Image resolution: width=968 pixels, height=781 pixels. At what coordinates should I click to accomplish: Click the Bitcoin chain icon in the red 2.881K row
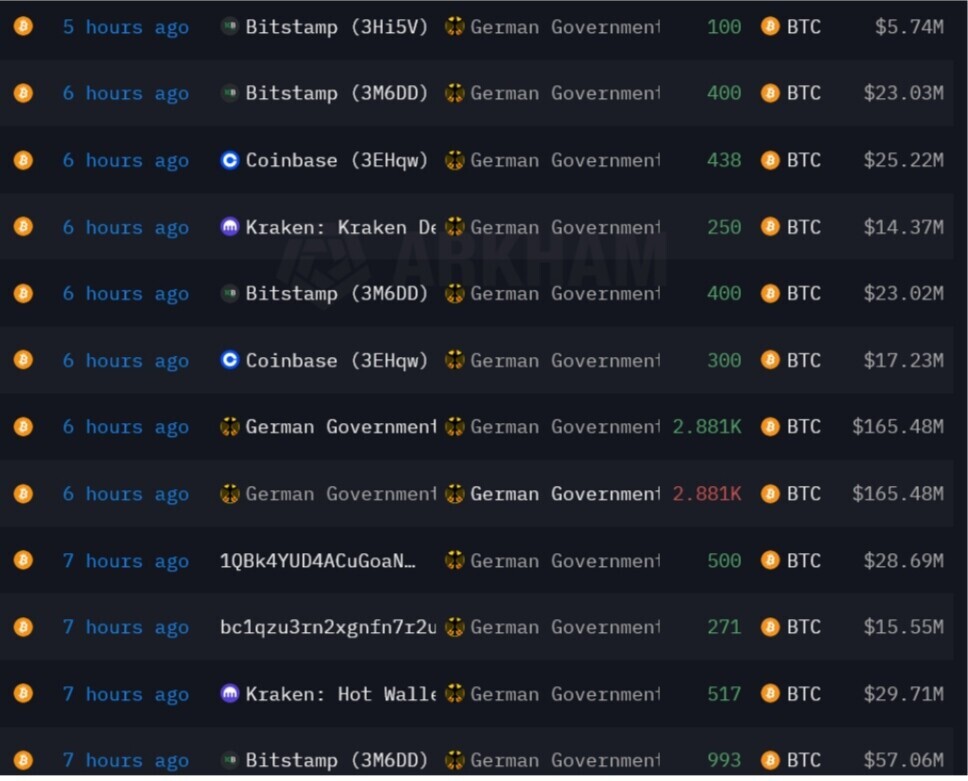click(x=23, y=494)
